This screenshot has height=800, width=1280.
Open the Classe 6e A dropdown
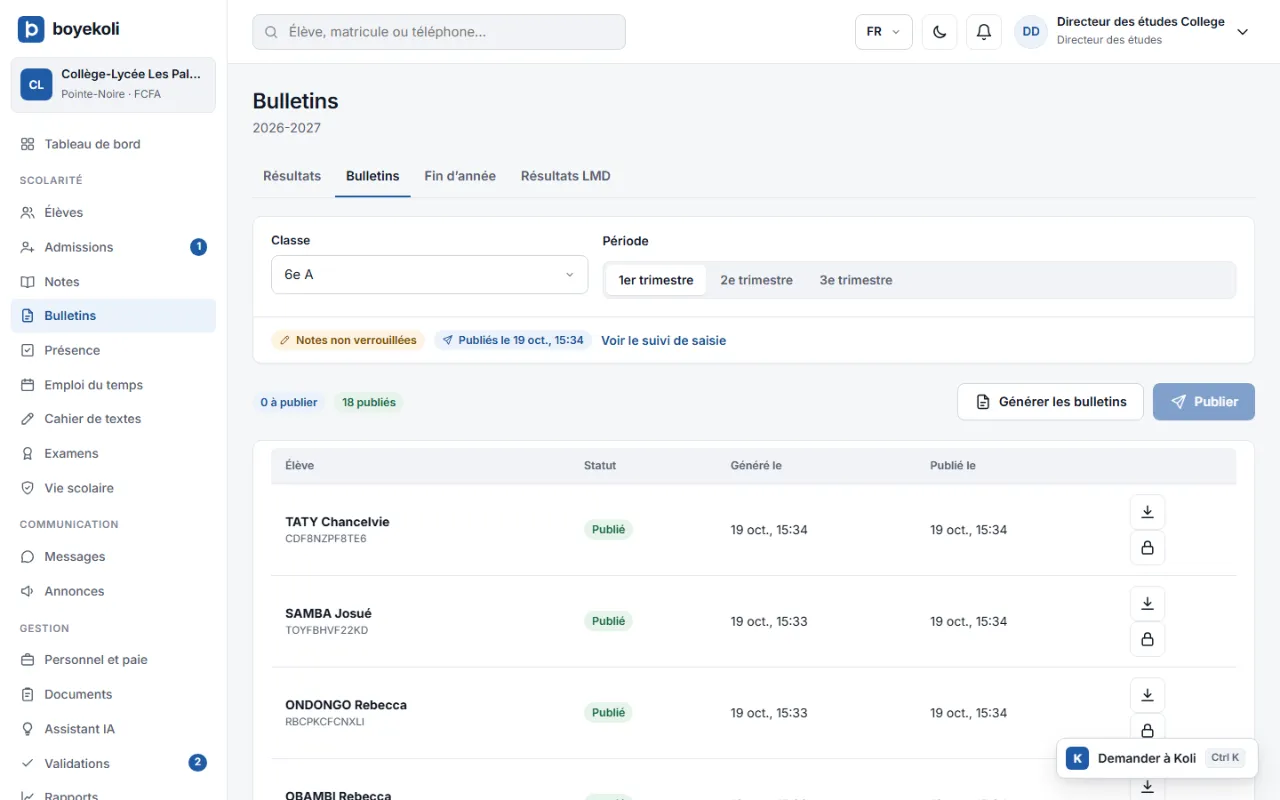(429, 274)
